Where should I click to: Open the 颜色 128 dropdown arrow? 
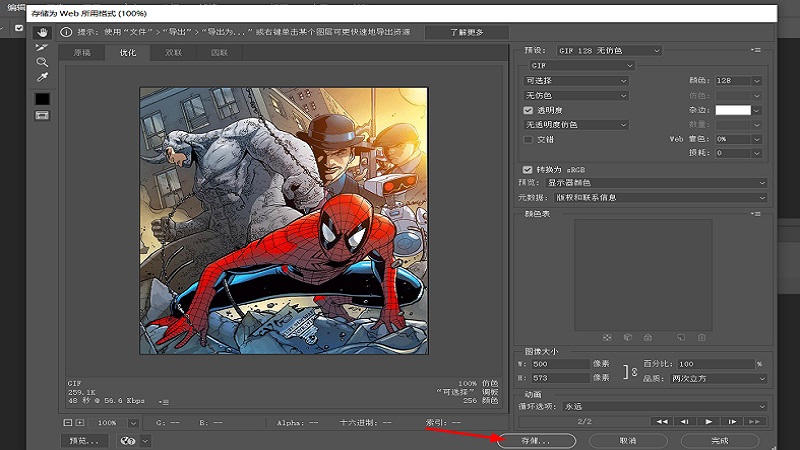[757, 81]
